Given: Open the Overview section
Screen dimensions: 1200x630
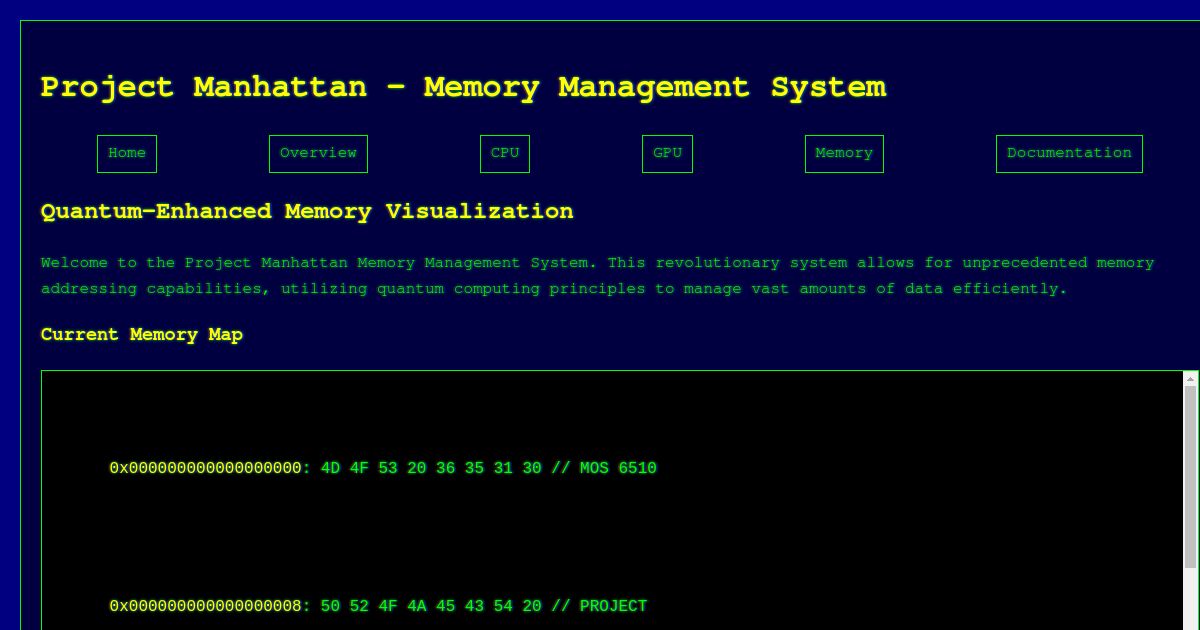Looking at the screenshot, I should tap(318, 153).
